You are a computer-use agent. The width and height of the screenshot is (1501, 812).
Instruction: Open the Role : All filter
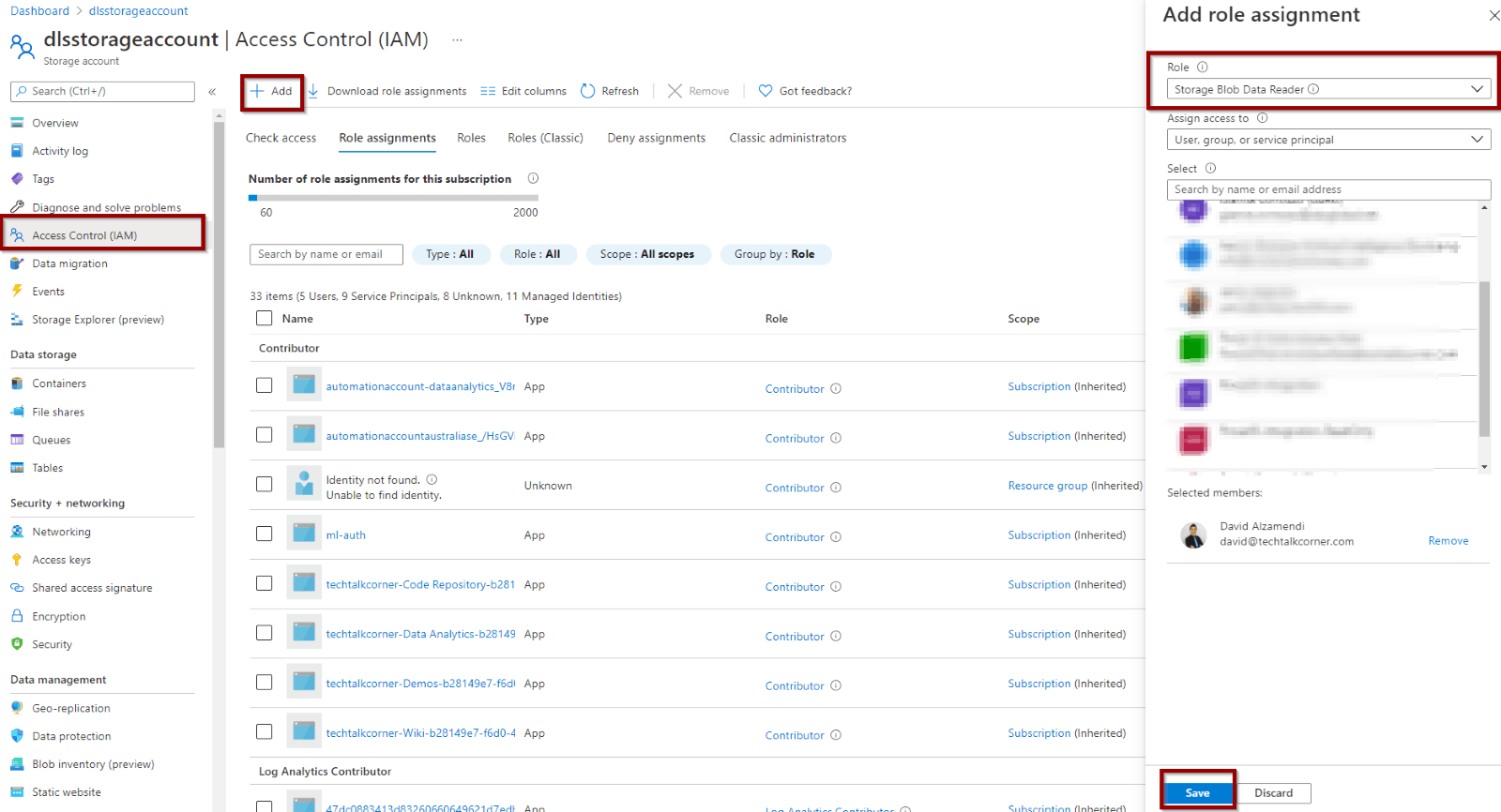pyautogui.click(x=537, y=254)
